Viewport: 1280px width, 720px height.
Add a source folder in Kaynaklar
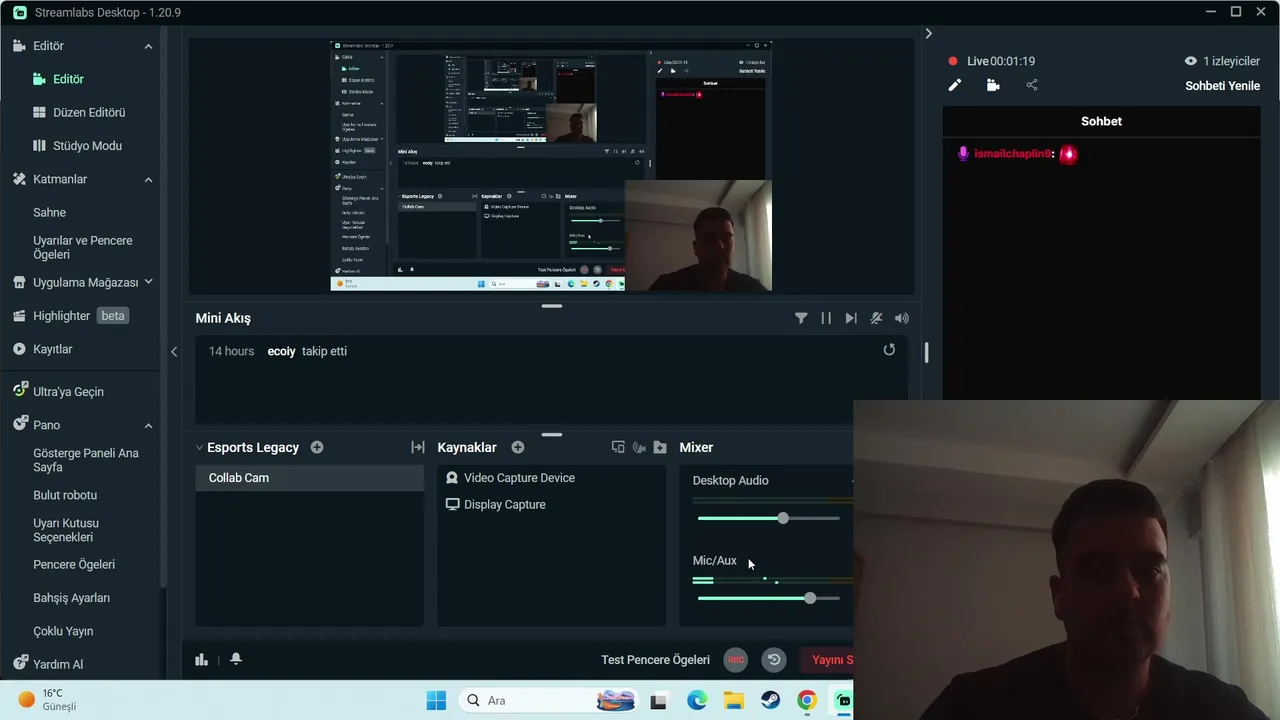tap(660, 447)
